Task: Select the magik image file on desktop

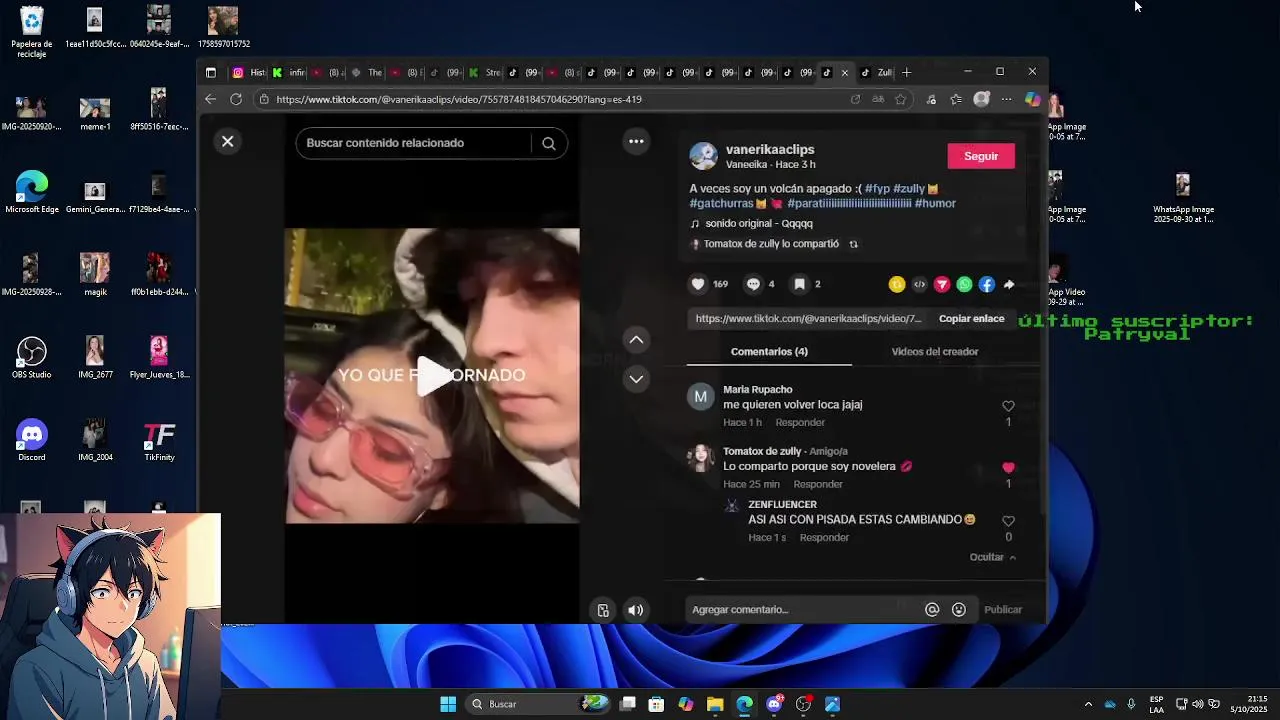Action: click(x=95, y=275)
